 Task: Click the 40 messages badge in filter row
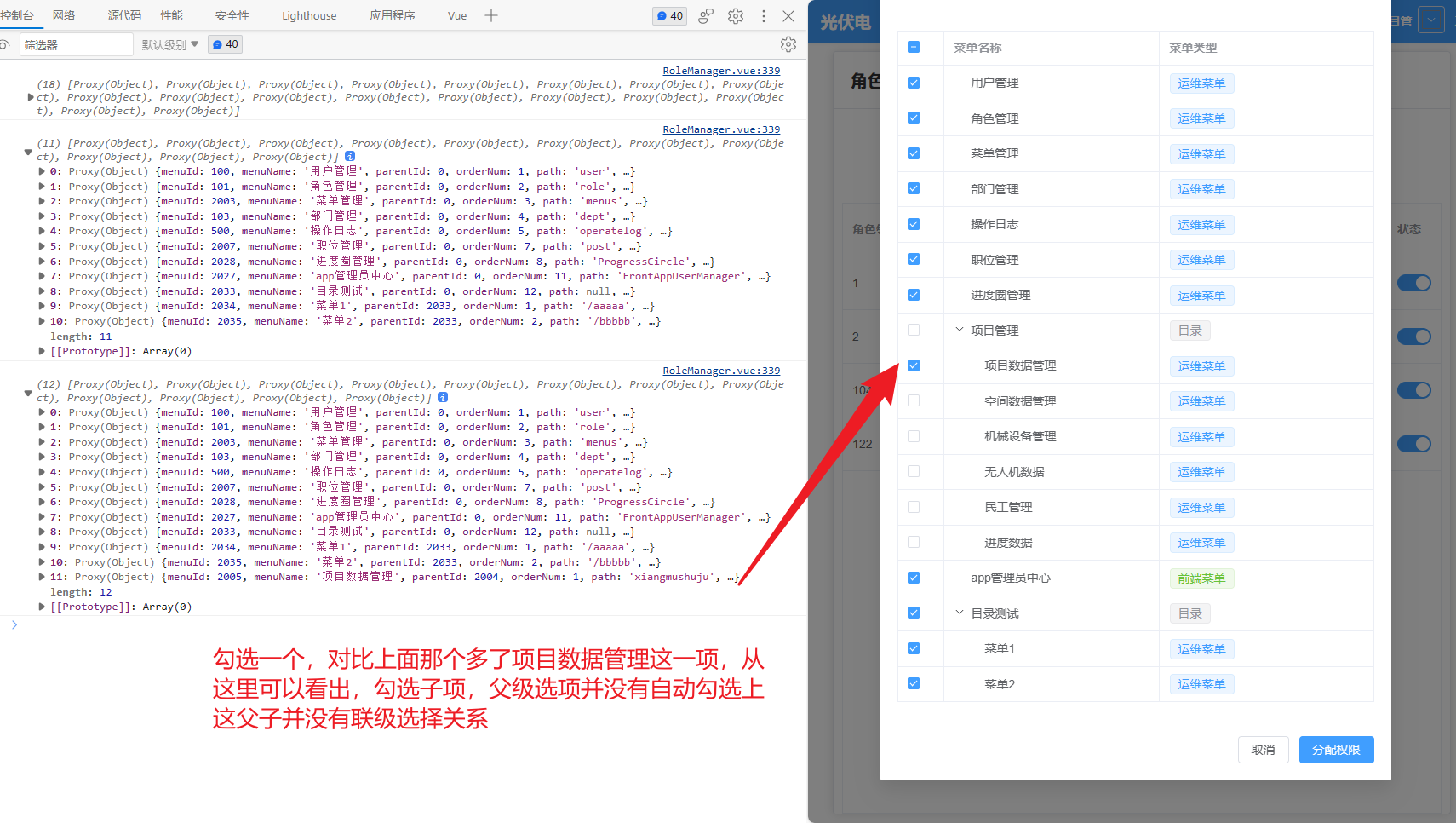pos(226,44)
